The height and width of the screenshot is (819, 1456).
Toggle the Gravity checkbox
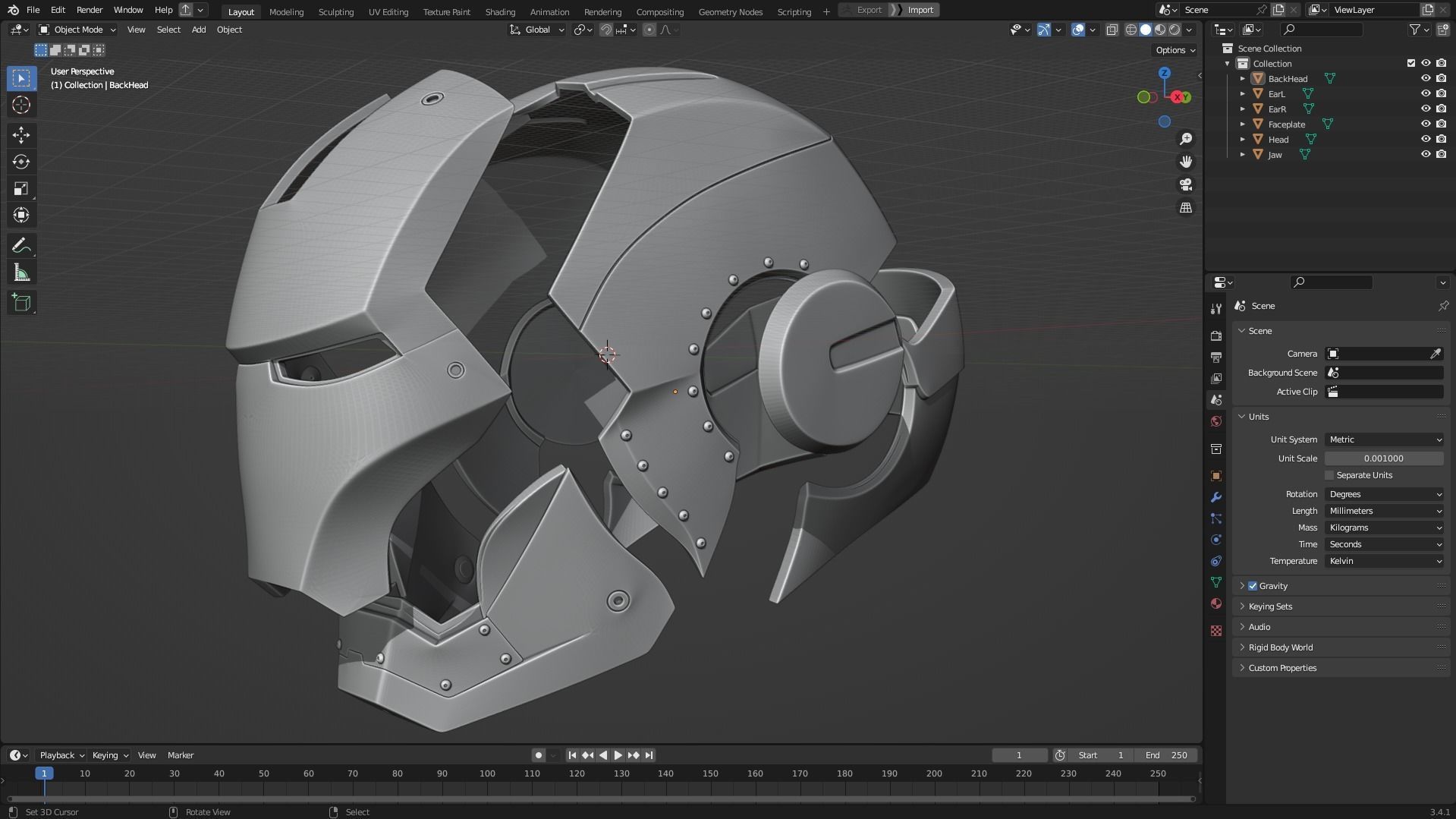point(1253,586)
